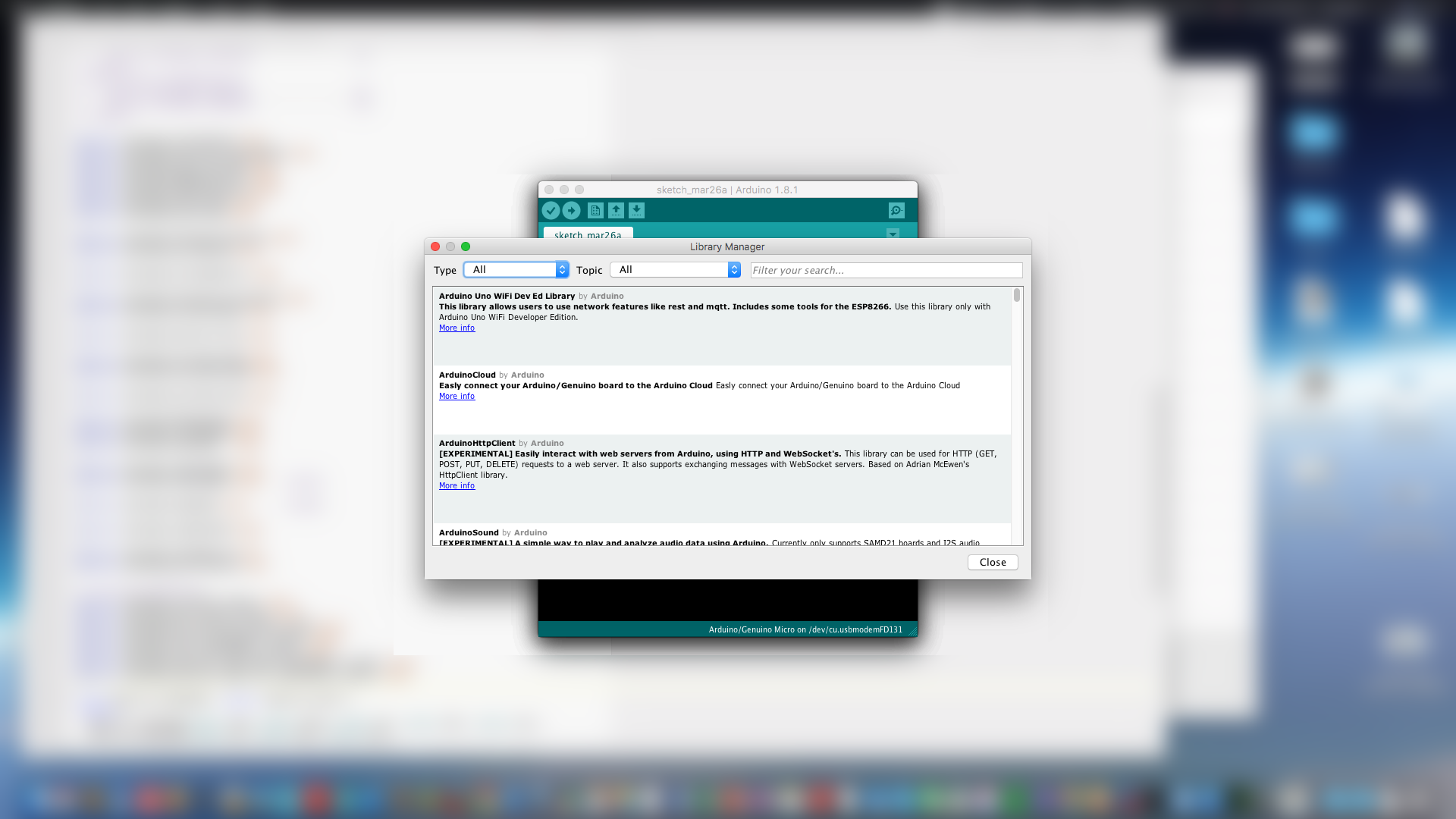Image resolution: width=1456 pixels, height=819 pixels.
Task: Click the New sketch icon in Arduino toolbar
Action: coord(595,210)
